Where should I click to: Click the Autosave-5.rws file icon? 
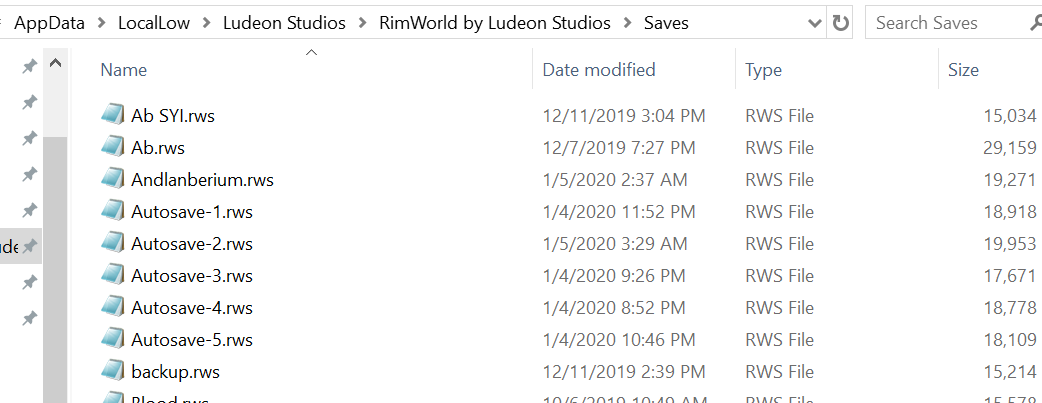[x=113, y=338]
